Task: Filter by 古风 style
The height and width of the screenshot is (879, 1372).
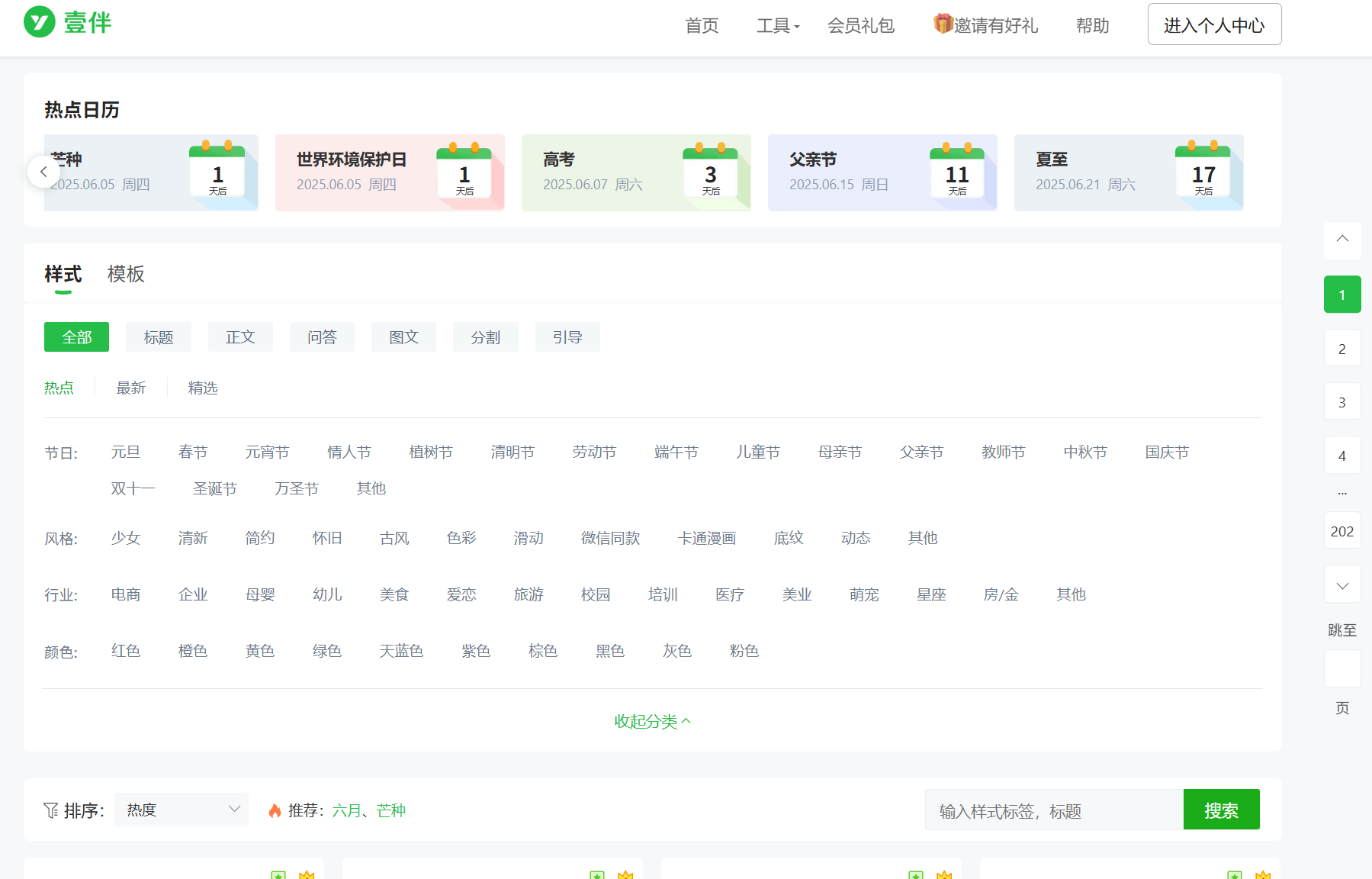Action: coord(394,538)
